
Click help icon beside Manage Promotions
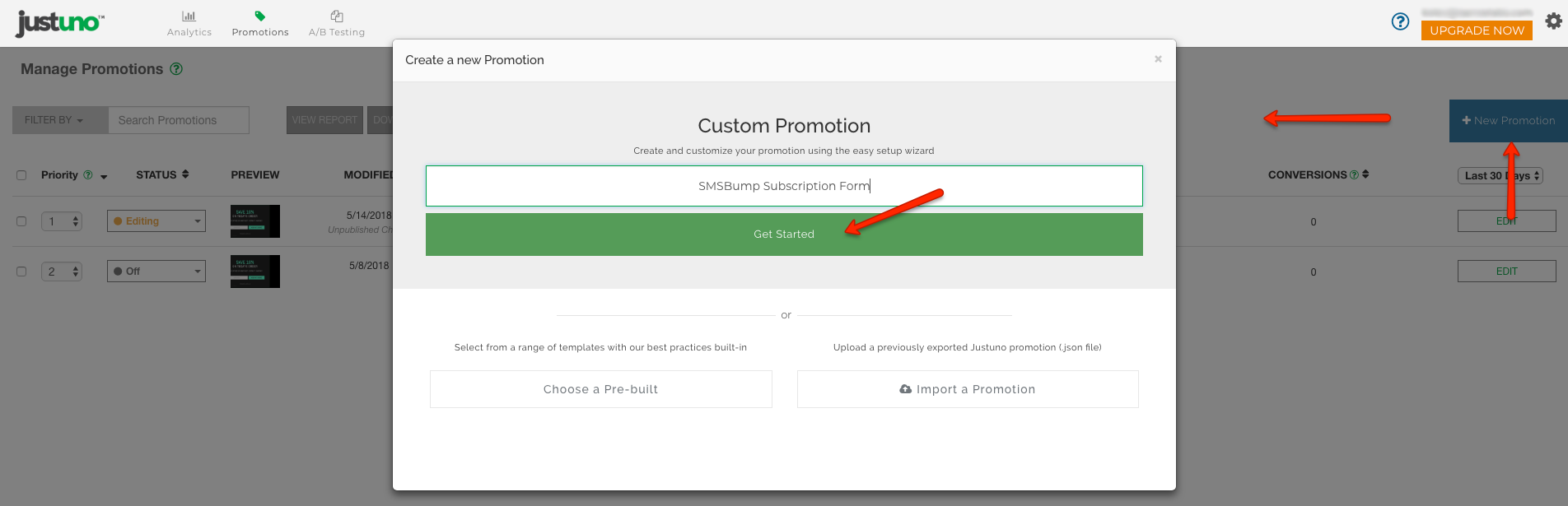coord(176,69)
